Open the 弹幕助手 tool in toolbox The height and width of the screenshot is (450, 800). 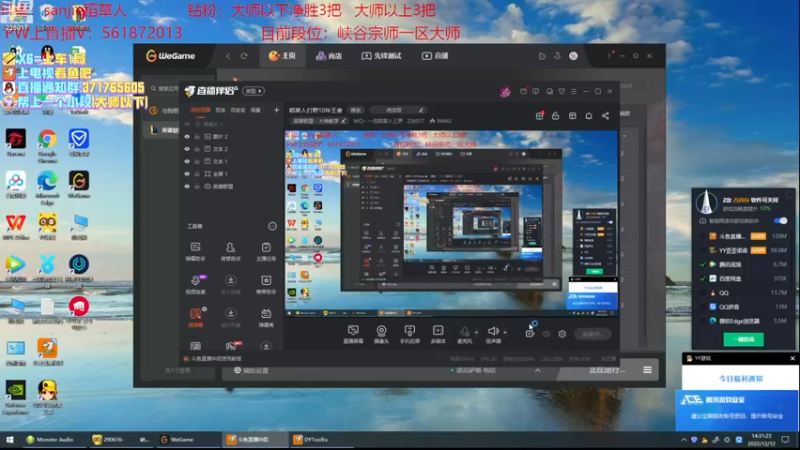point(195,251)
